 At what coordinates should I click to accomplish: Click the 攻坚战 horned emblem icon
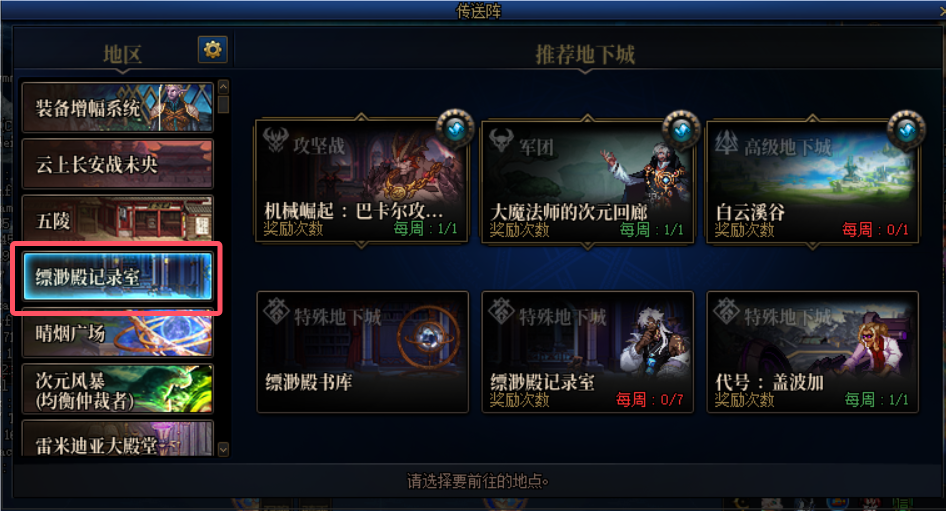(x=275, y=140)
